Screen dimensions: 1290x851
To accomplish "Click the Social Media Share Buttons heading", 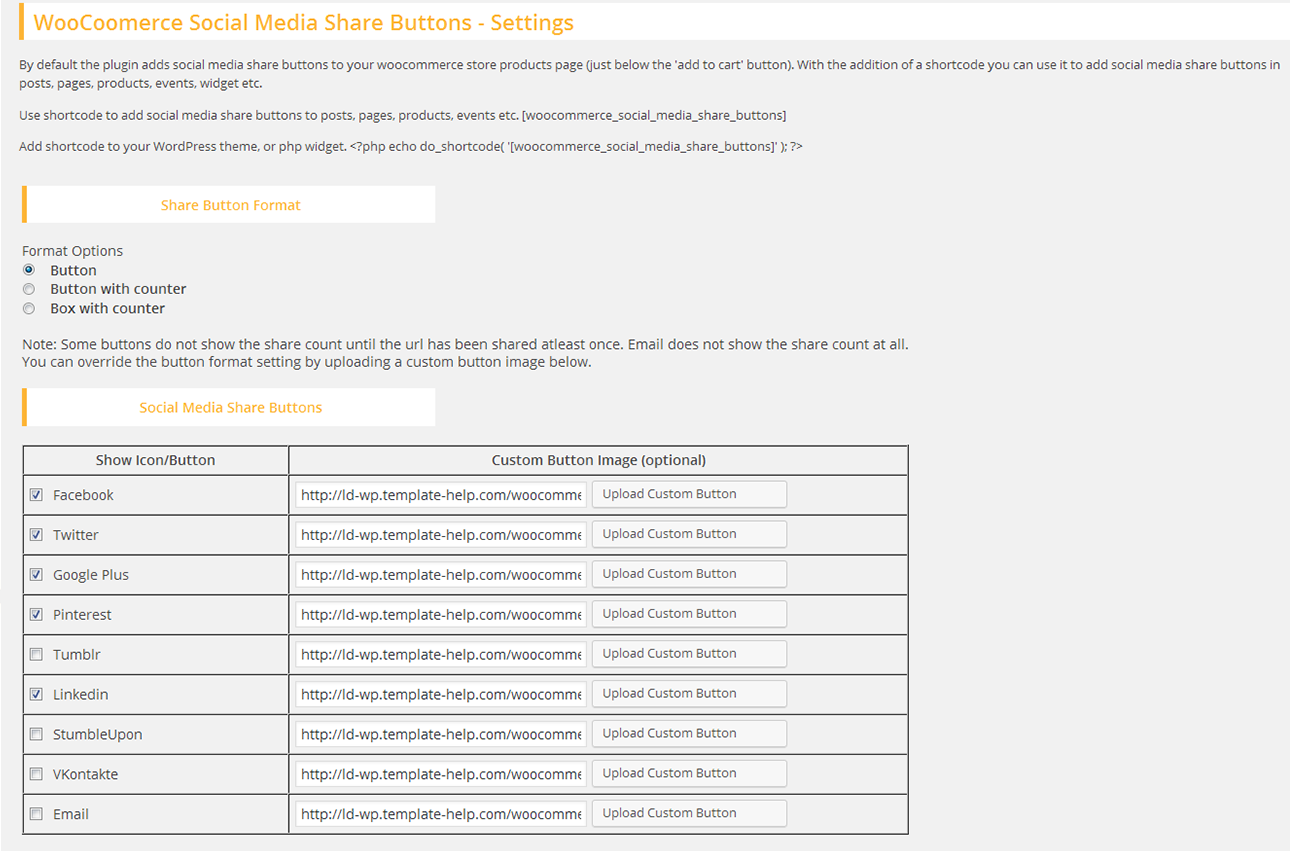I will 230,407.
